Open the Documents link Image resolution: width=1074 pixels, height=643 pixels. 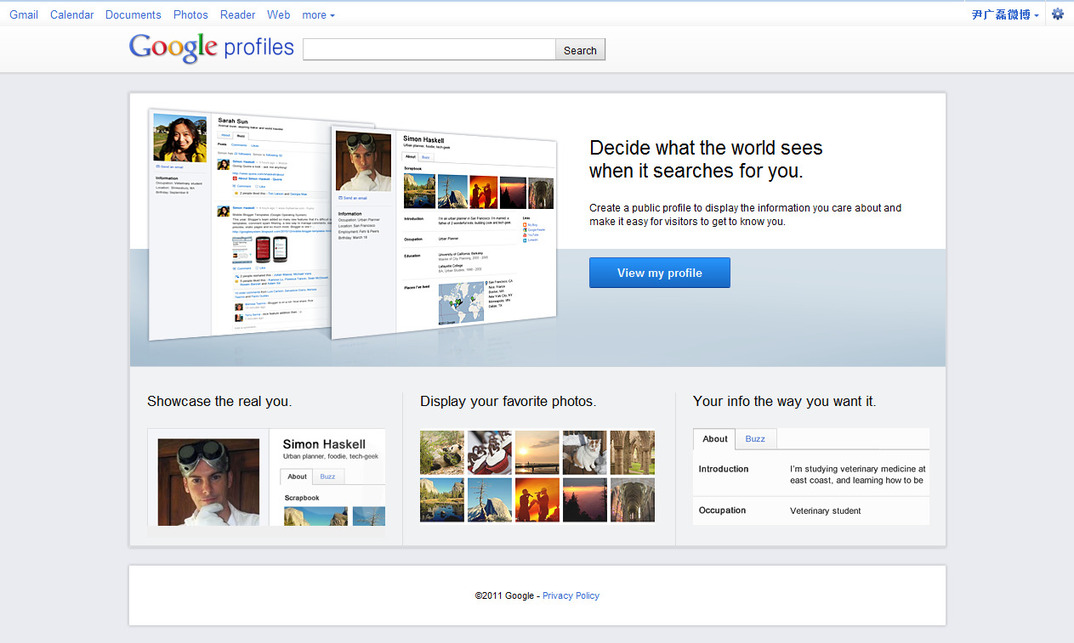pyautogui.click(x=133, y=15)
